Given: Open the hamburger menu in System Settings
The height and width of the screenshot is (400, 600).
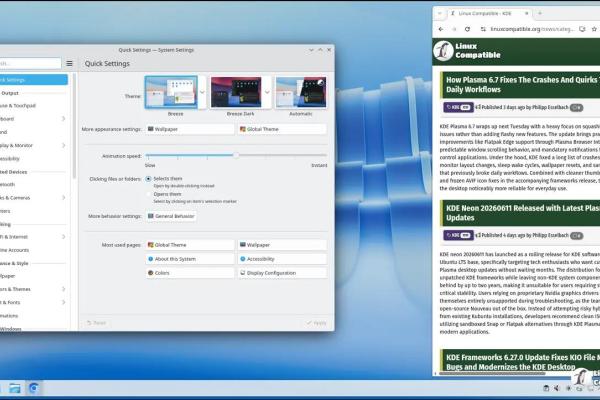Looking at the screenshot, I should pos(69,64).
